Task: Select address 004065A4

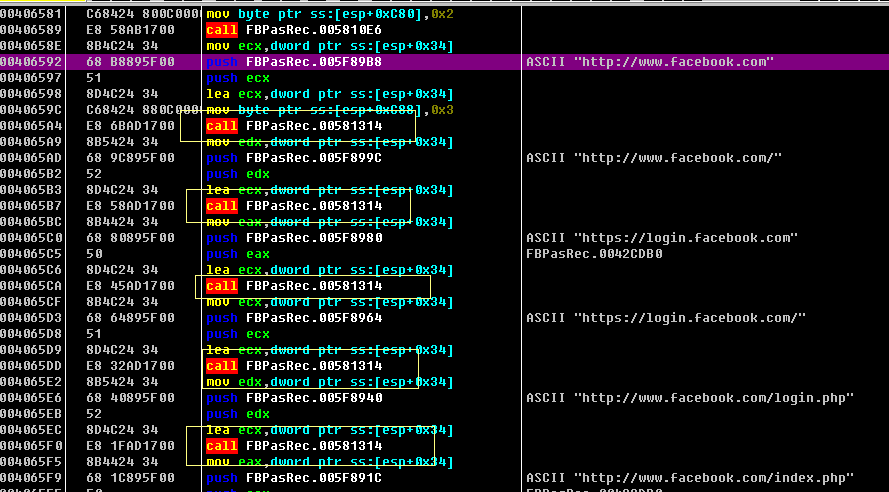Action: click(31, 125)
